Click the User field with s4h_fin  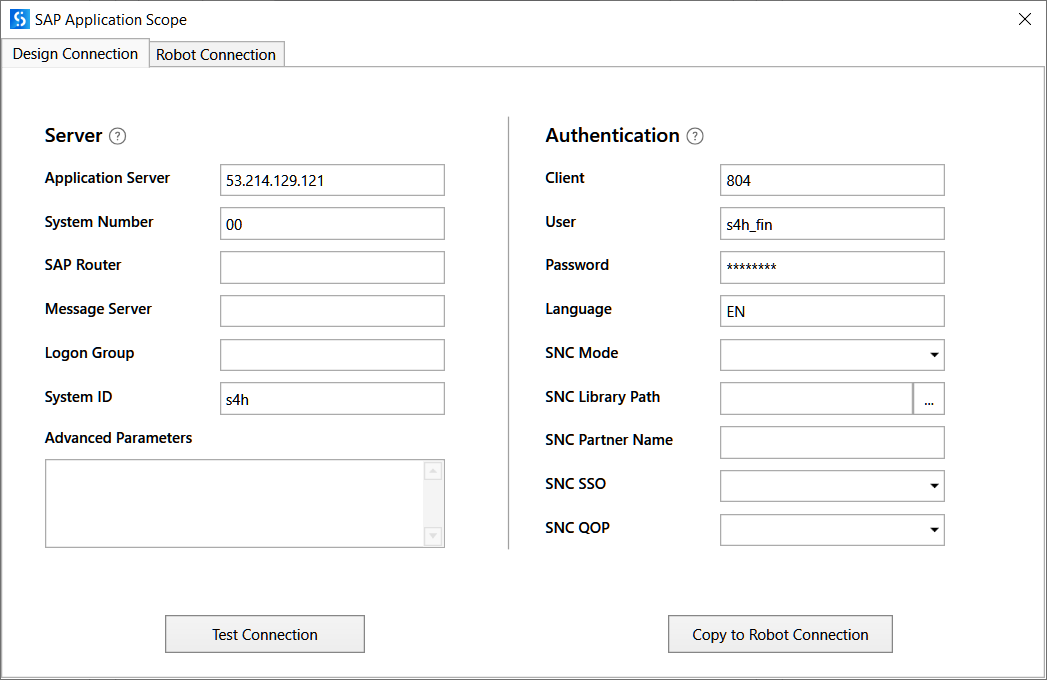tap(832, 224)
